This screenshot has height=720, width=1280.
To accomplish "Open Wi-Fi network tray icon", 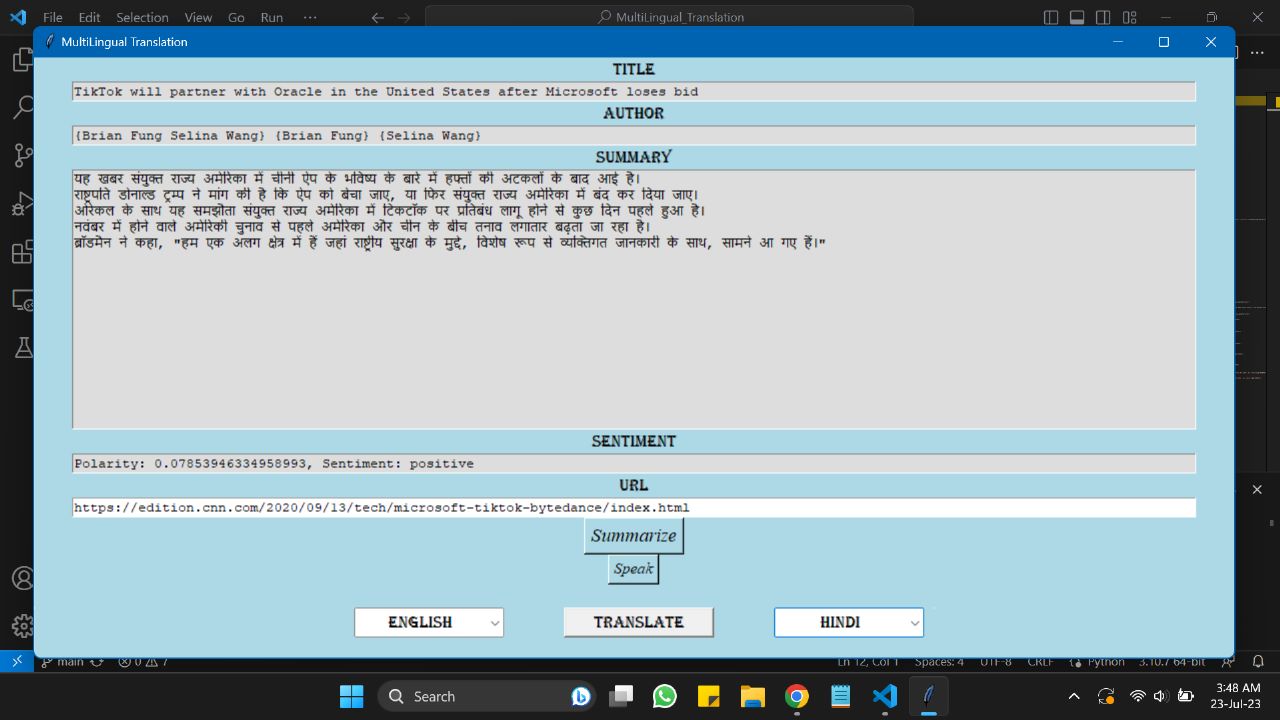I will 1137,696.
